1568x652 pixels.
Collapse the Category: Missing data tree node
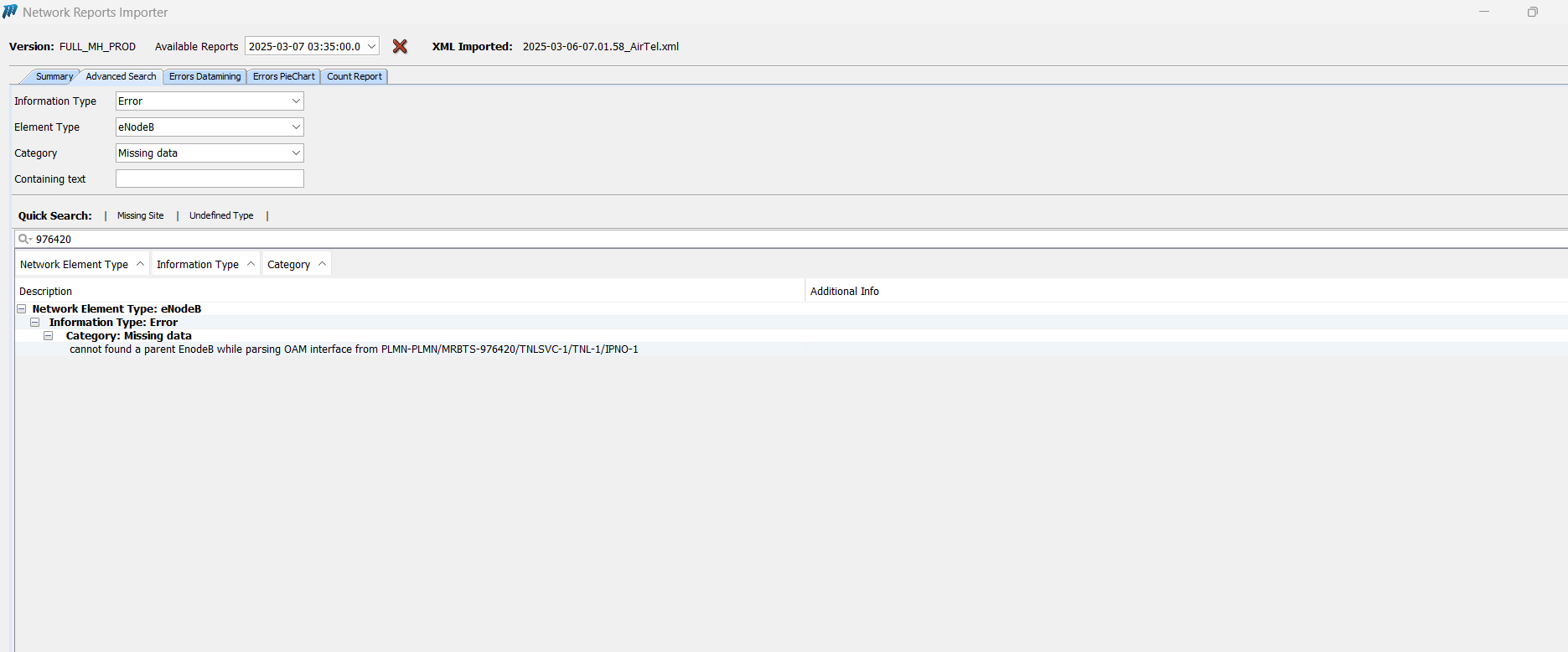(49, 336)
